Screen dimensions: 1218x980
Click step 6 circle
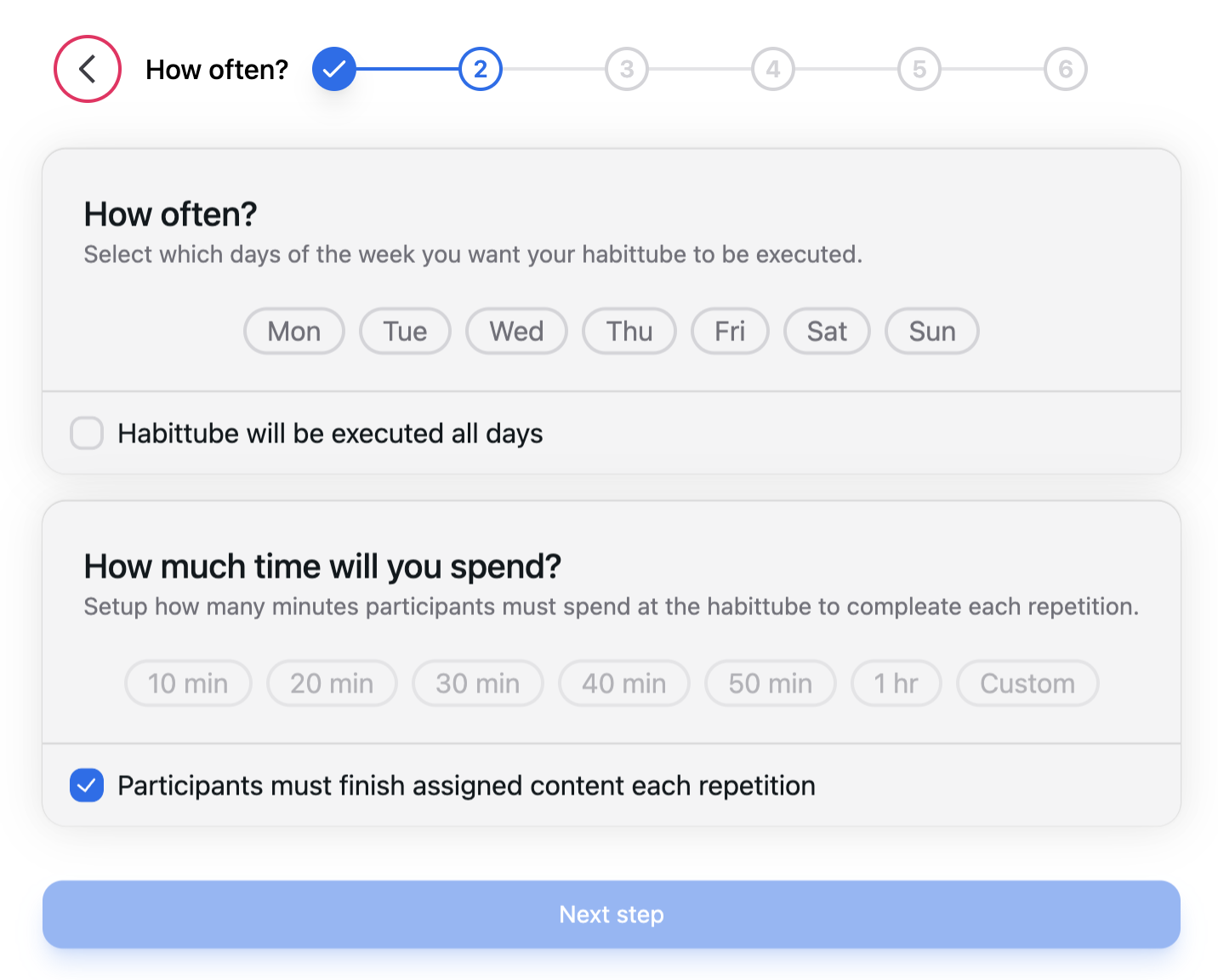click(x=1066, y=69)
